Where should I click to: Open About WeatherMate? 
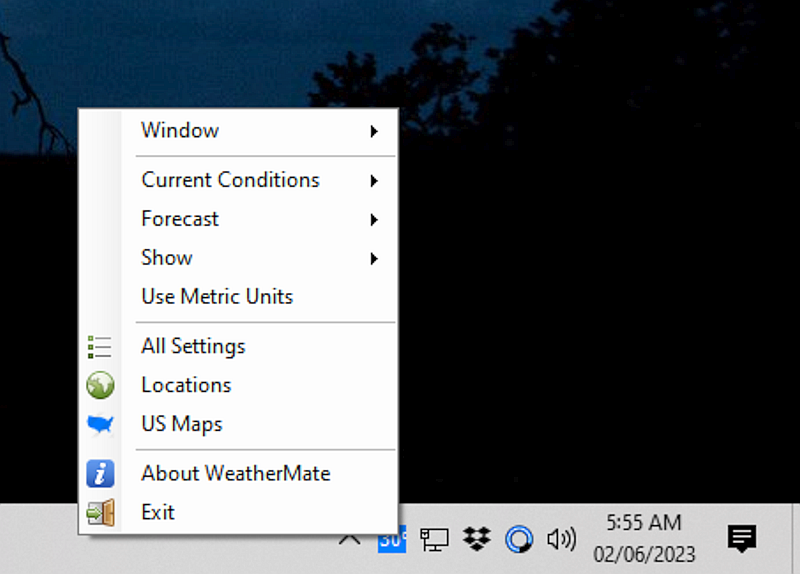[238, 473]
